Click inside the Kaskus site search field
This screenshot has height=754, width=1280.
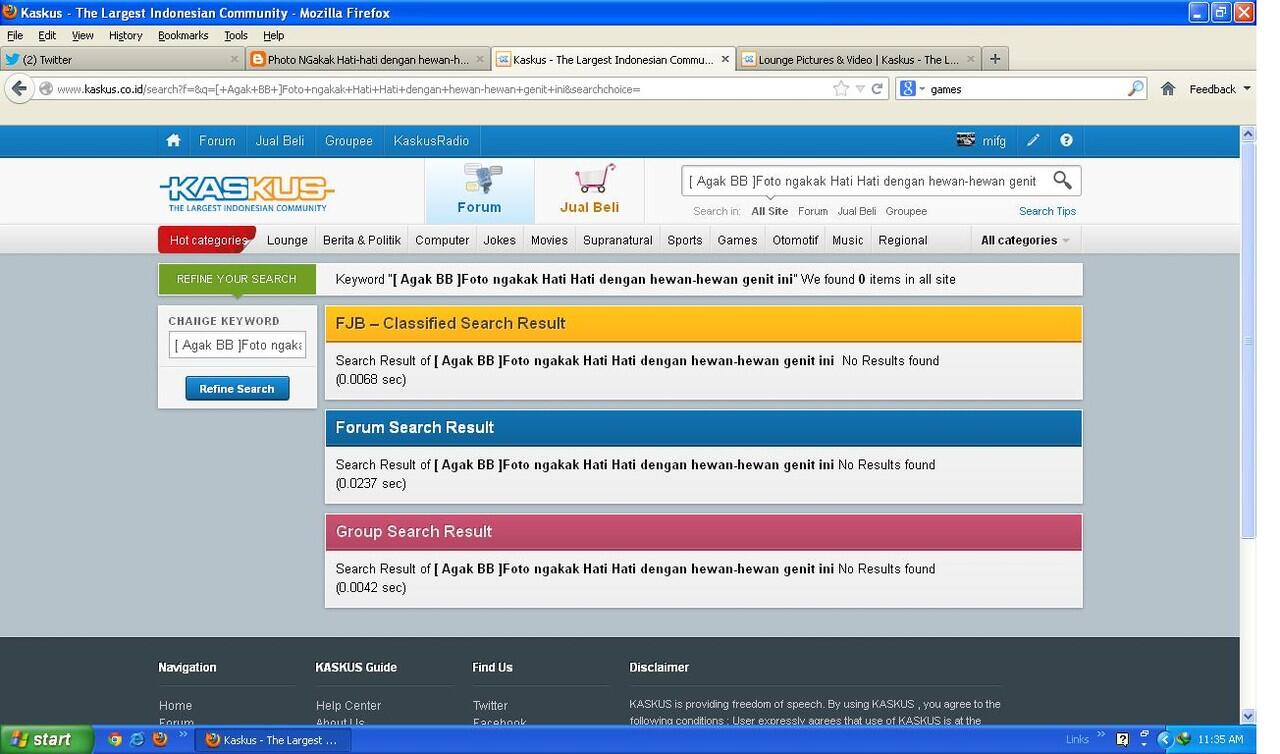[865, 181]
